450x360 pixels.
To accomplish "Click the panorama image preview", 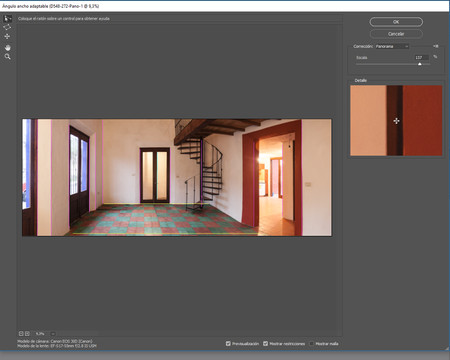I will (x=177, y=177).
